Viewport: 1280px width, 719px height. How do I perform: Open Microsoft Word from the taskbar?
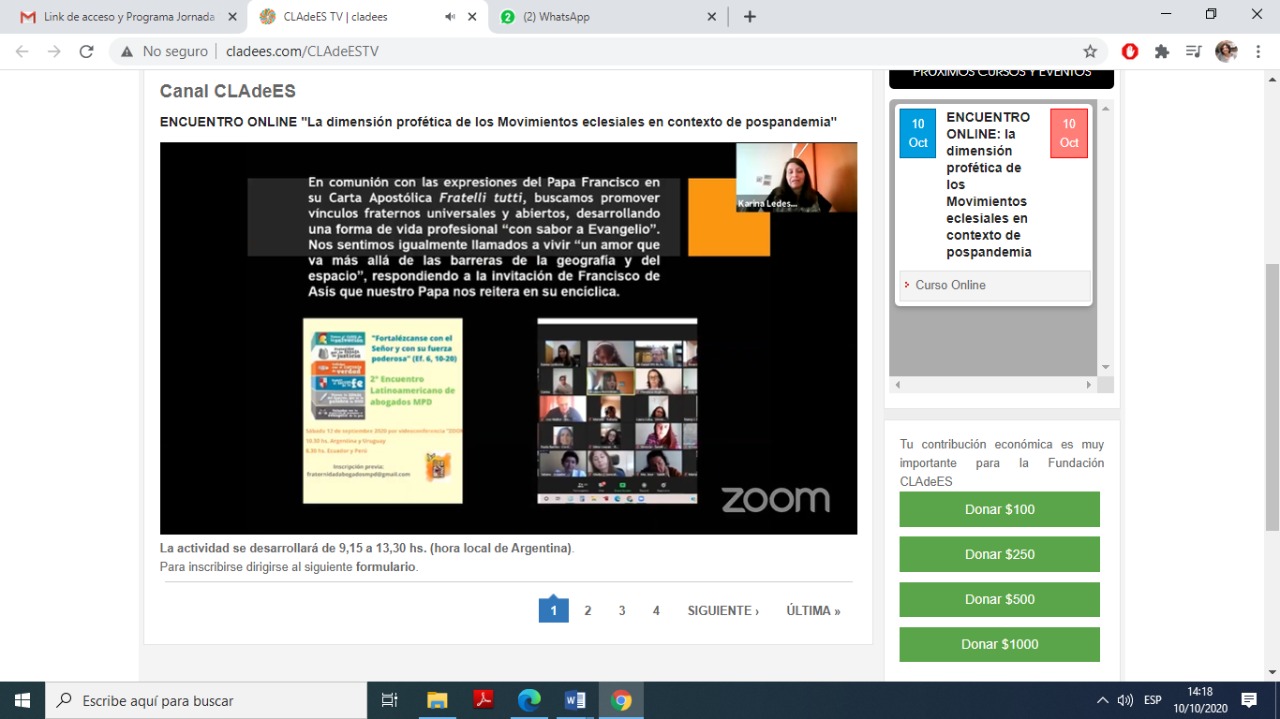click(575, 700)
